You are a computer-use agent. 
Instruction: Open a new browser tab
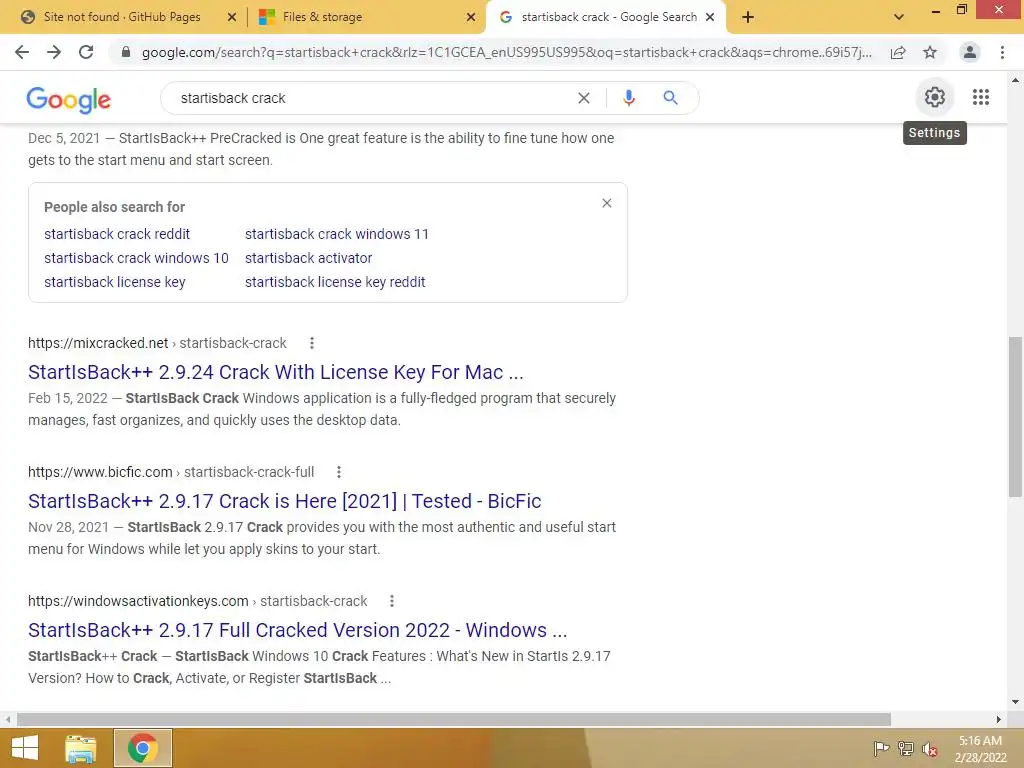(748, 17)
